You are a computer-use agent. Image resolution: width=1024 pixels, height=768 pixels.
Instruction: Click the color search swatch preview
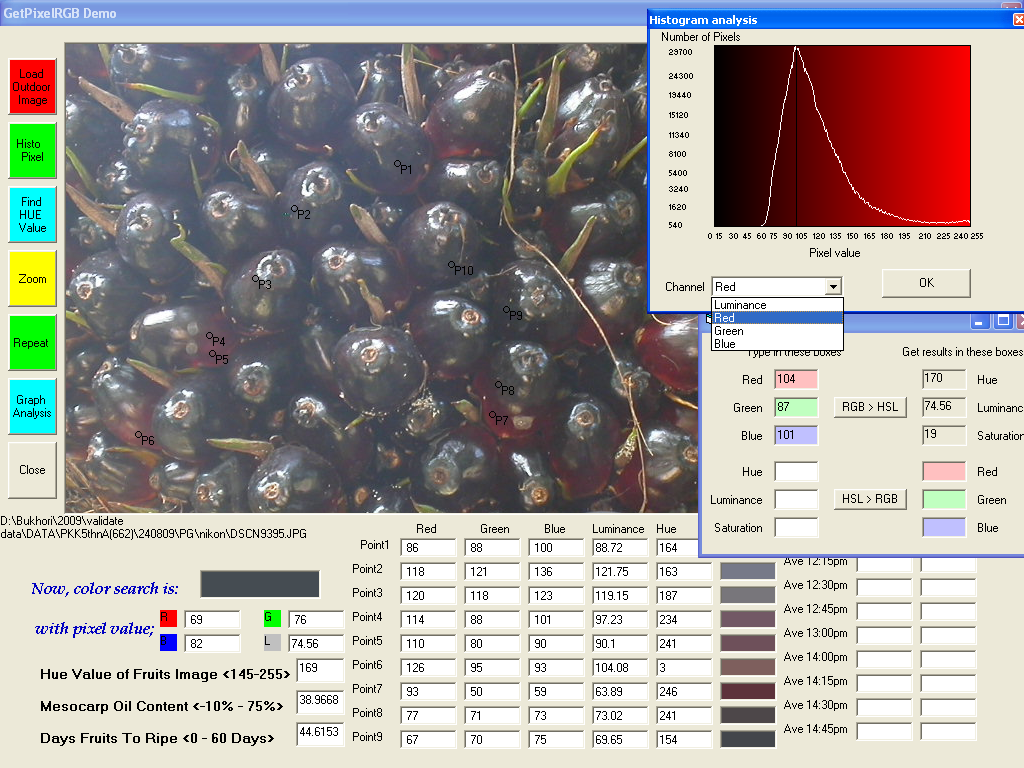point(260,585)
